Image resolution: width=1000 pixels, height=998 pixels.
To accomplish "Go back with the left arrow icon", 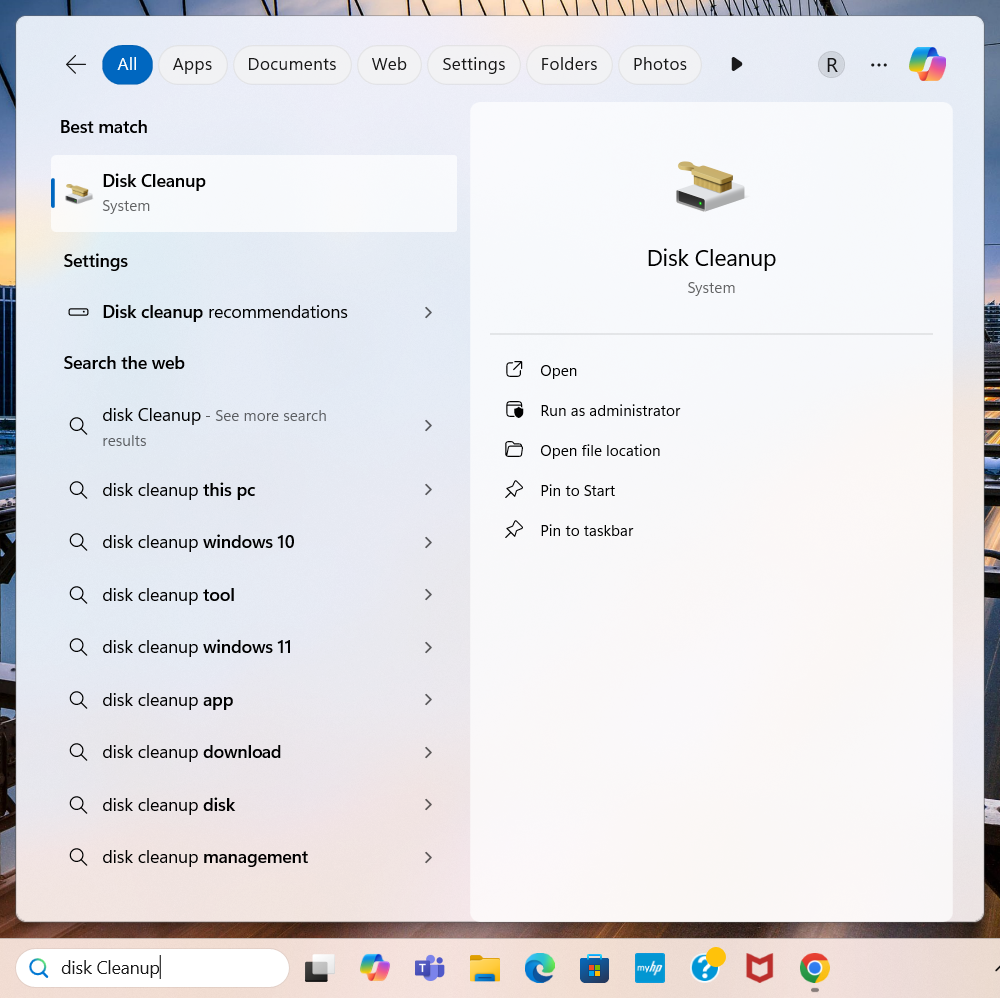I will [76, 64].
